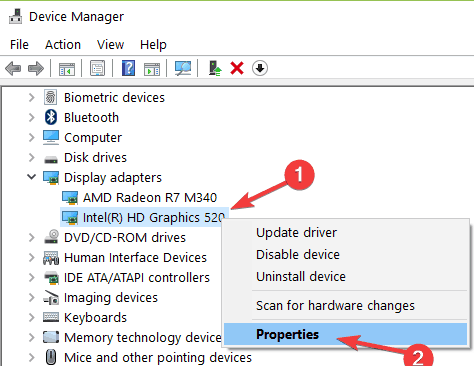Screen dimensions: 474x366
Task: Click the Biometric devices fingerprint icon
Action: [51, 97]
